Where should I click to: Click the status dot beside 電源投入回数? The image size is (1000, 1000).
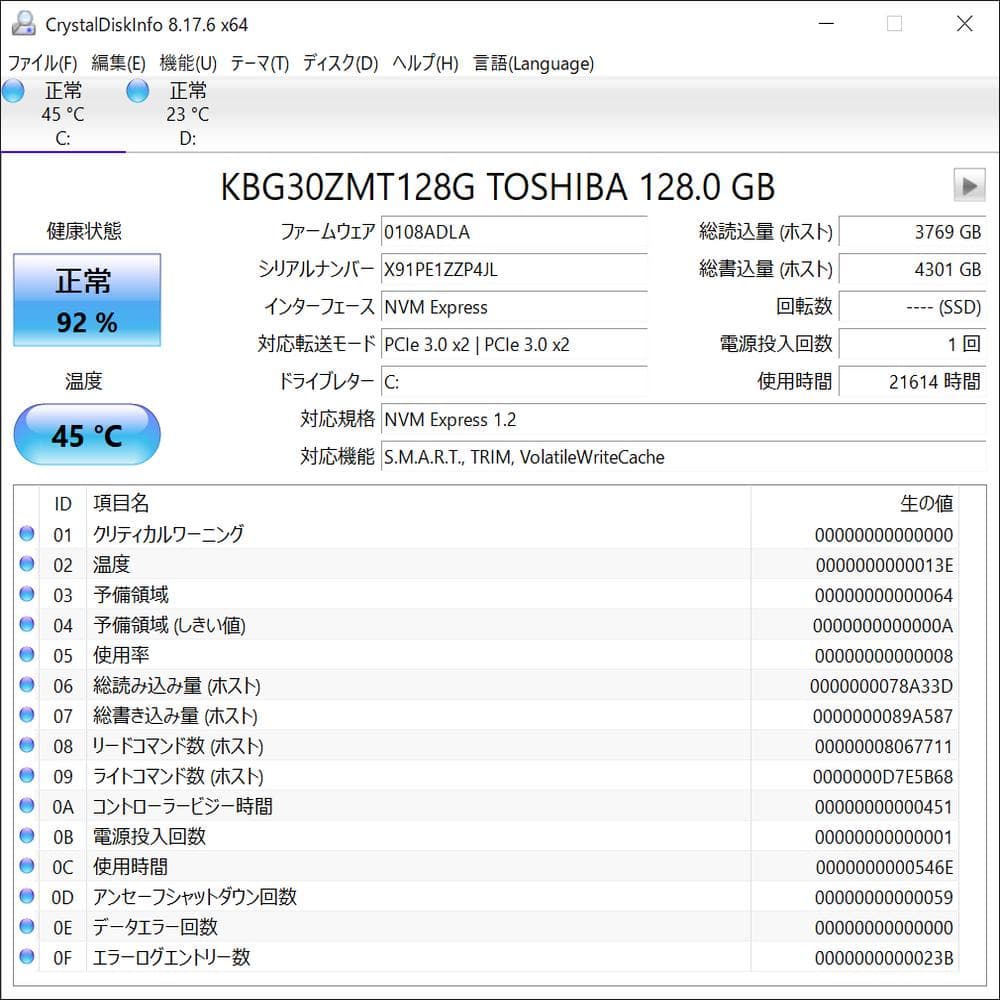click(26, 837)
